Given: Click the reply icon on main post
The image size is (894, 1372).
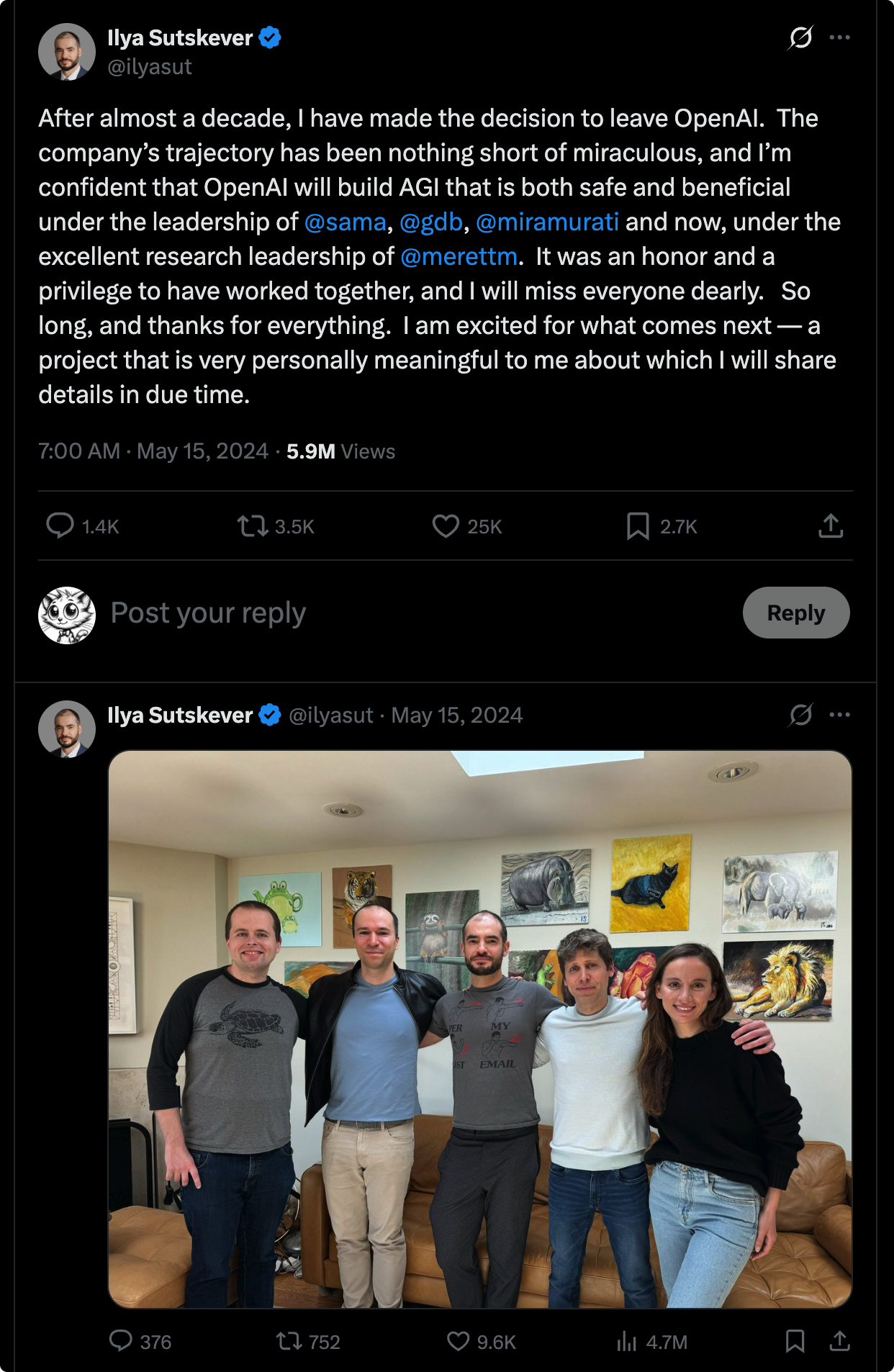Looking at the screenshot, I should coord(60,526).
